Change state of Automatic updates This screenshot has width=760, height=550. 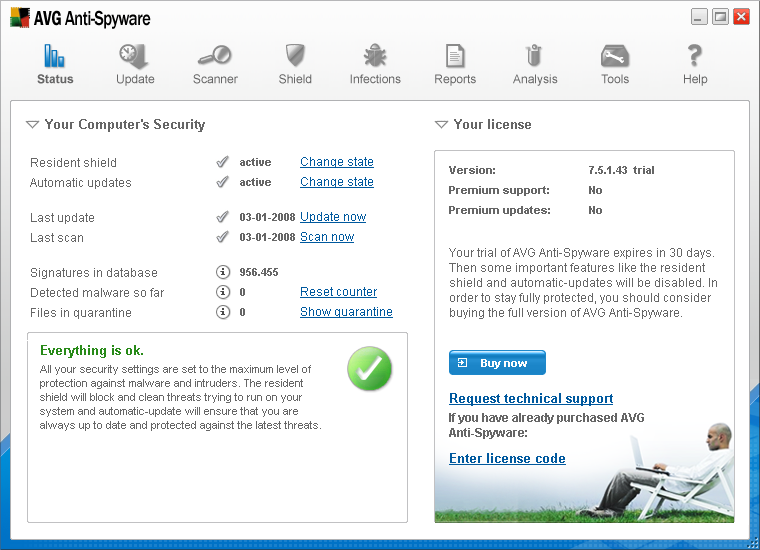(336, 182)
